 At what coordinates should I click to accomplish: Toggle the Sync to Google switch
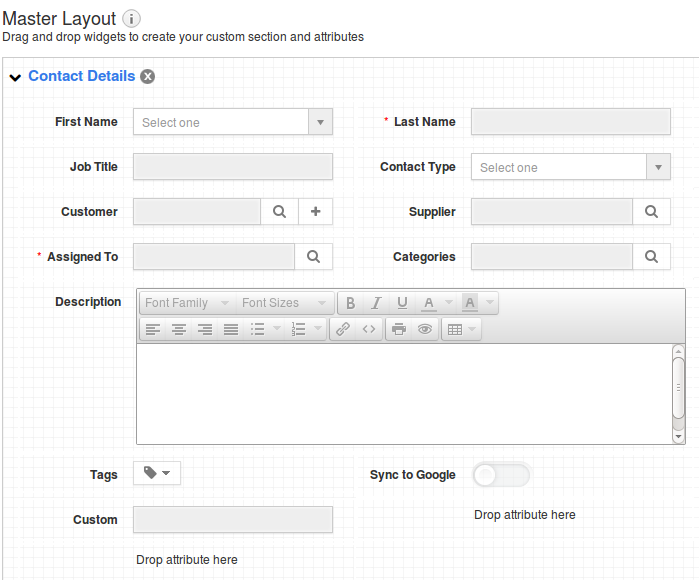click(500, 475)
